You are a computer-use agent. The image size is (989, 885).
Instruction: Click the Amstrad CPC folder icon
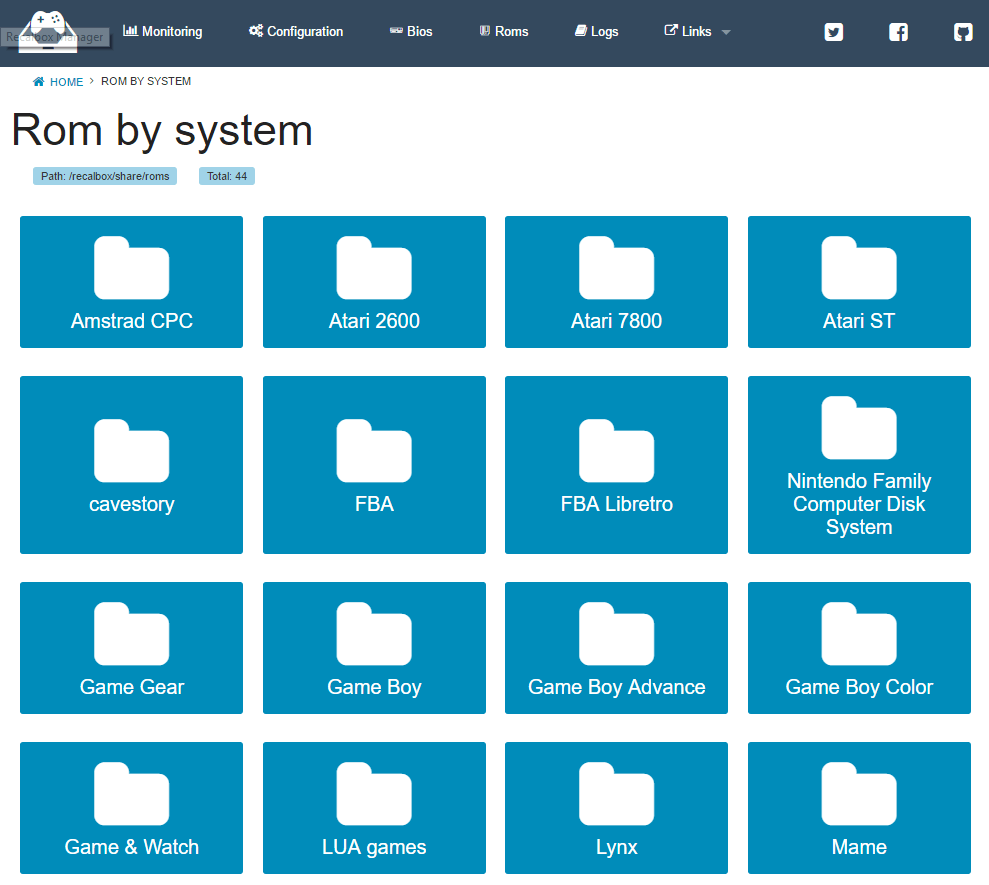pyautogui.click(x=131, y=268)
